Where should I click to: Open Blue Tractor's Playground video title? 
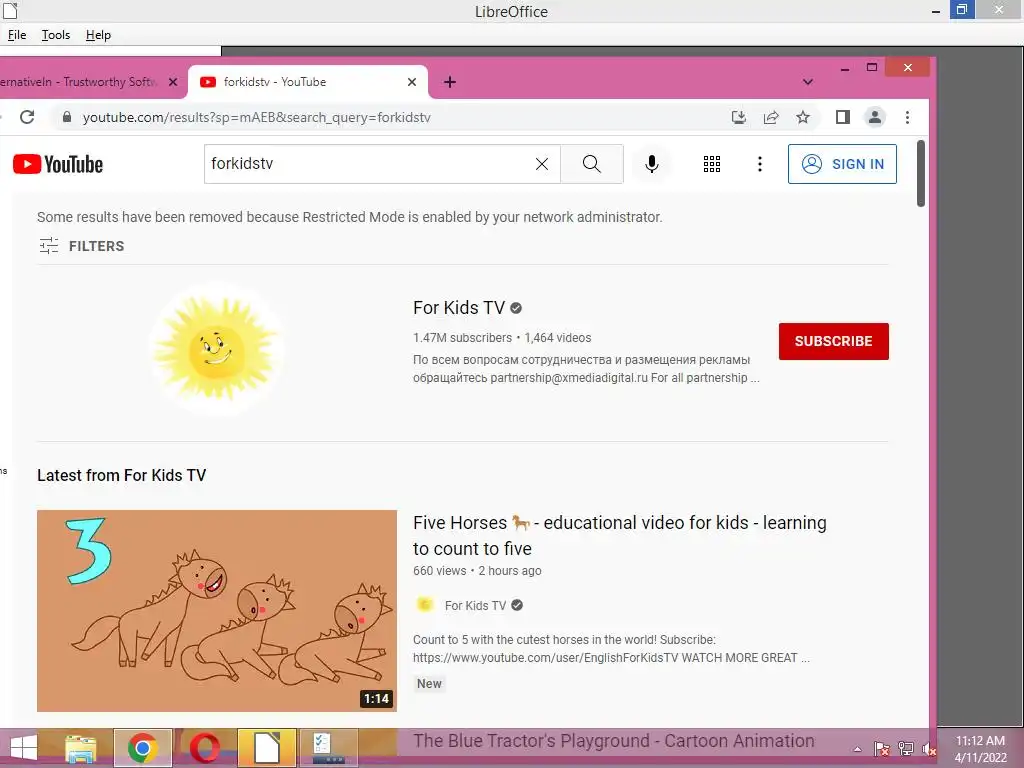tap(614, 741)
